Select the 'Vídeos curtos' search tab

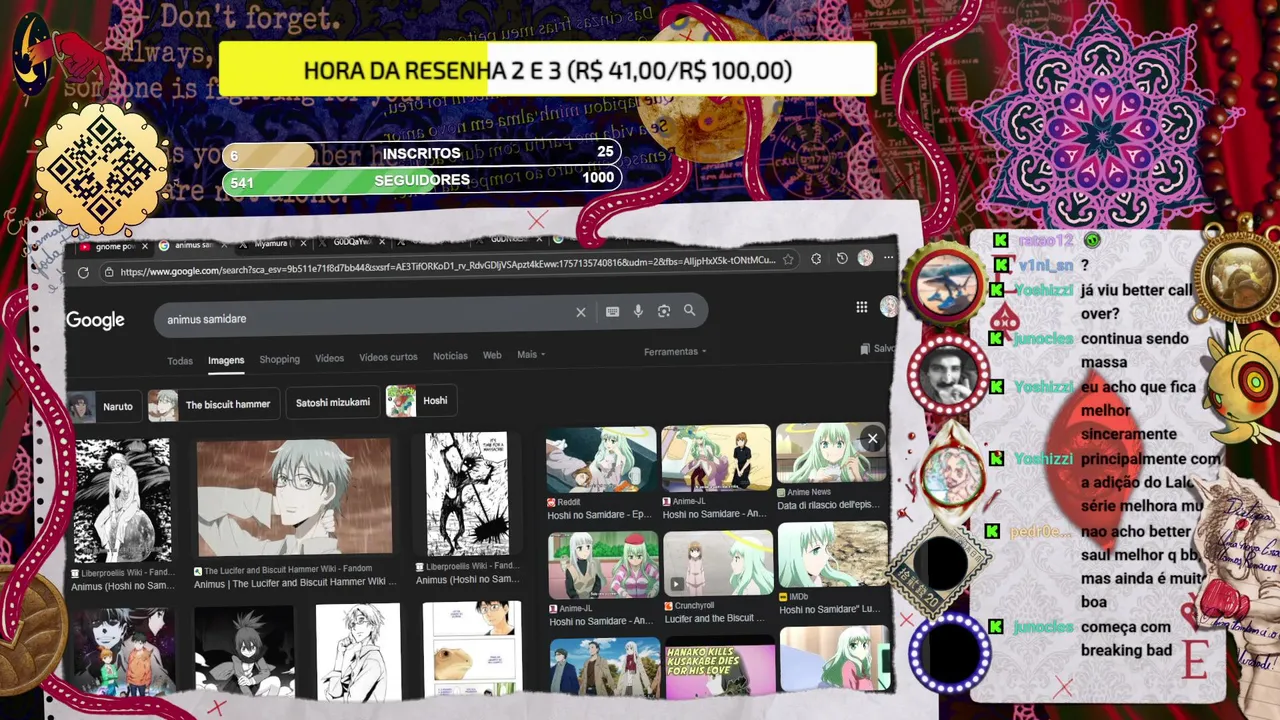388,357
